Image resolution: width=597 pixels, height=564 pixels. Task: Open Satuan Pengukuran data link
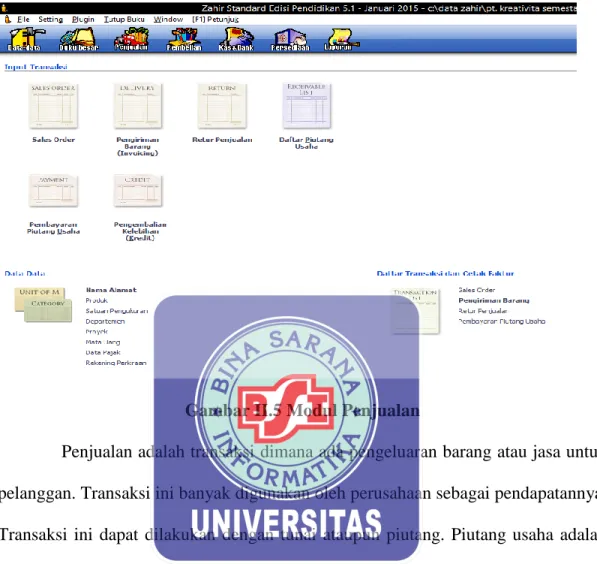[x=117, y=311]
